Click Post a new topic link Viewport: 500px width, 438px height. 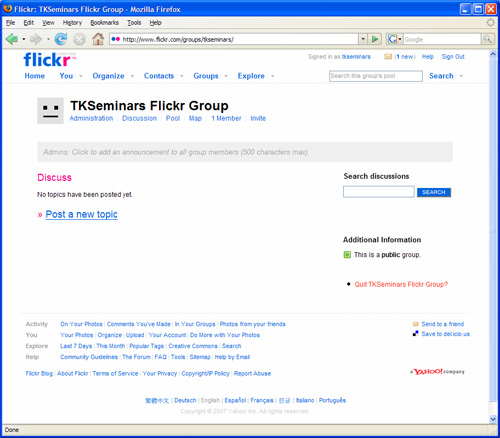(x=81, y=214)
